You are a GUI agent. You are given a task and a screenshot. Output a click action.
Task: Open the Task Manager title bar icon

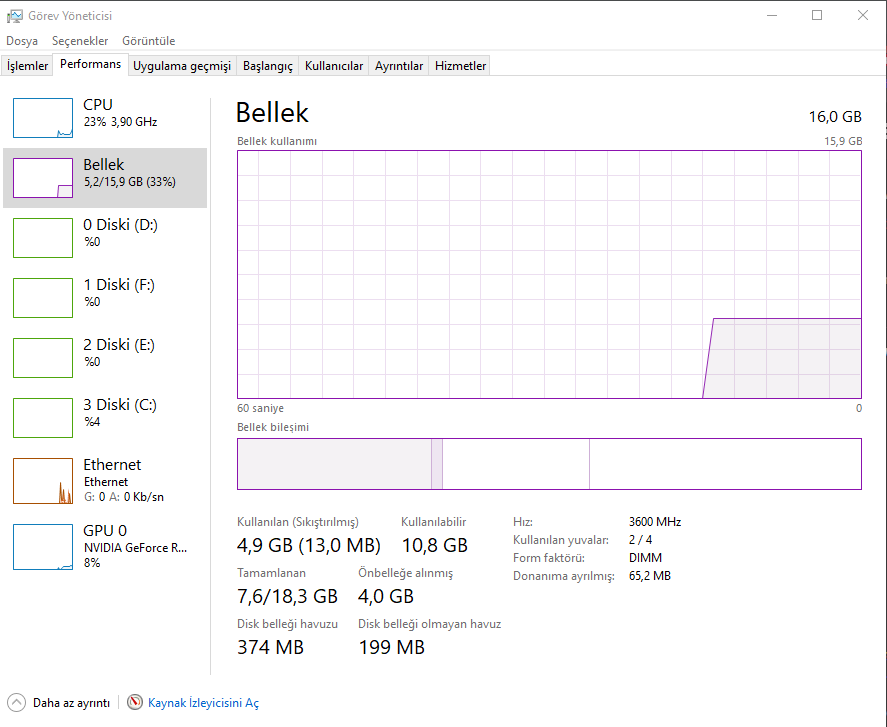pos(14,16)
